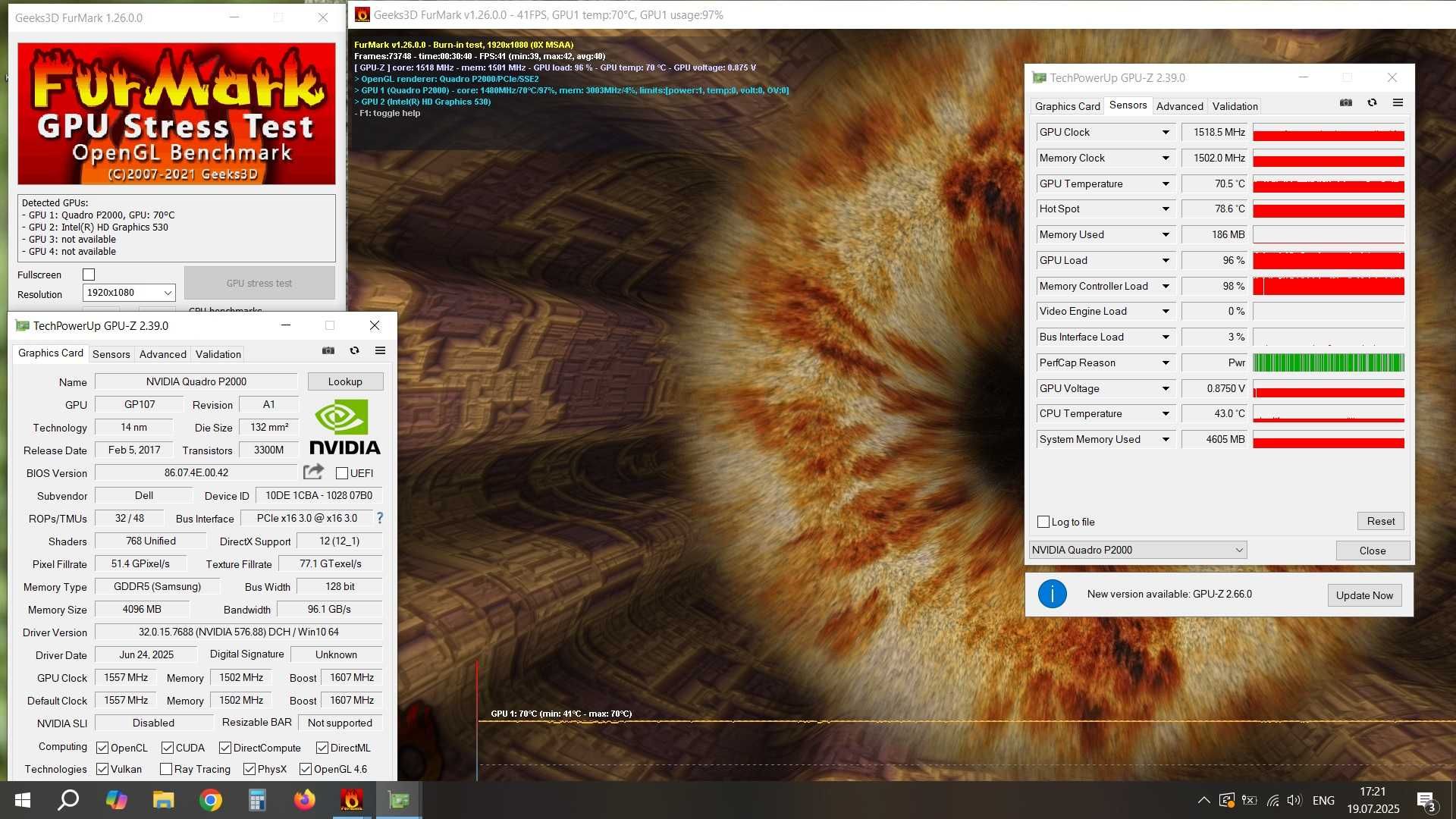
Task: Open hamburger menu in GPU-Z Sensors window
Action: 1398,103
